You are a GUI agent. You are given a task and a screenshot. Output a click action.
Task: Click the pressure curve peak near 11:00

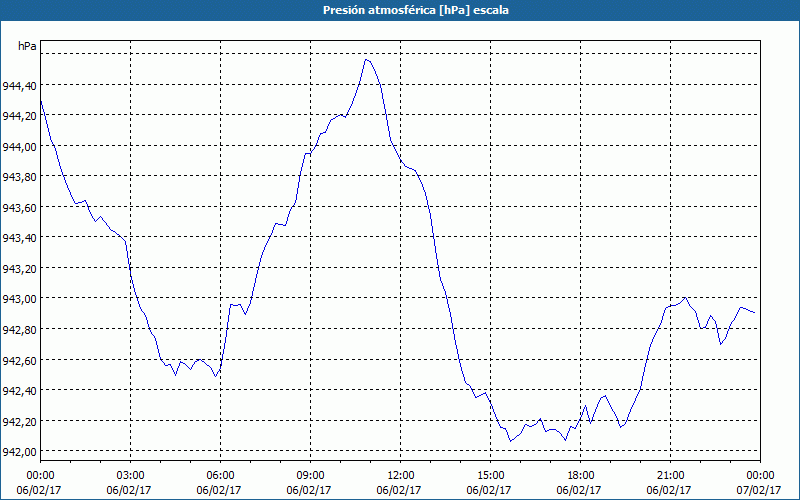[x=366, y=60]
